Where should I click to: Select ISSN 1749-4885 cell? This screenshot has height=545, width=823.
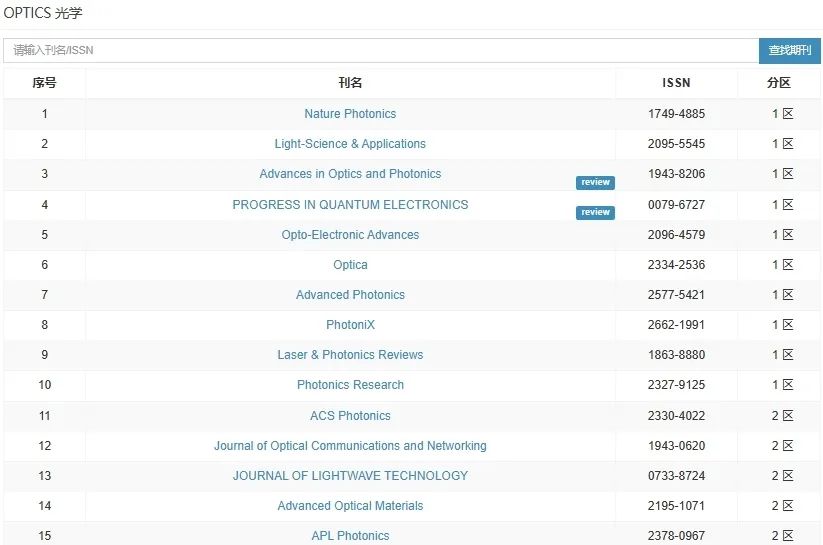676,113
